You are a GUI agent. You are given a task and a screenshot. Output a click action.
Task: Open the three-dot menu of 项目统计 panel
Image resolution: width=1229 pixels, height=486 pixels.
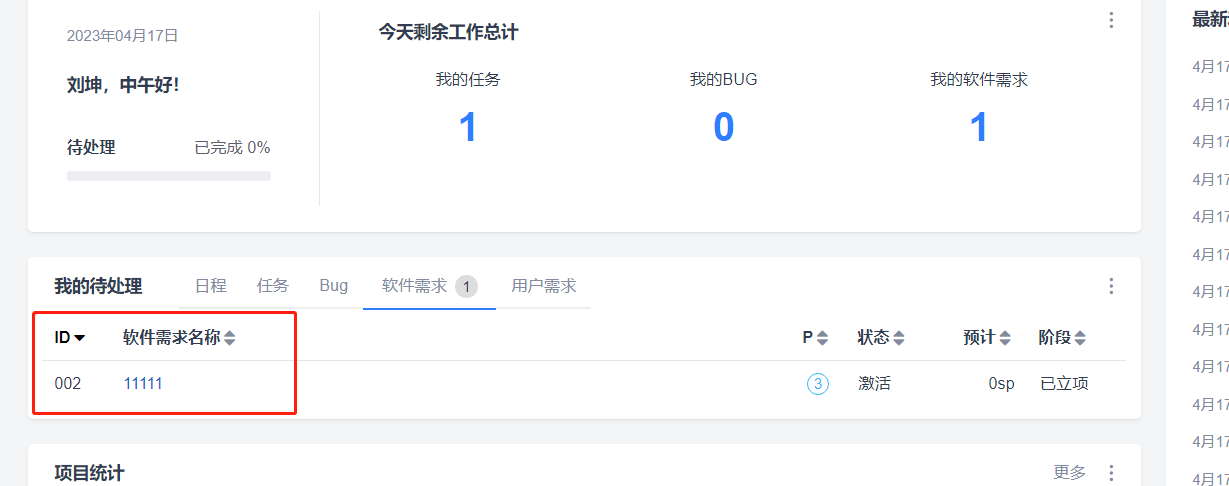1111,472
